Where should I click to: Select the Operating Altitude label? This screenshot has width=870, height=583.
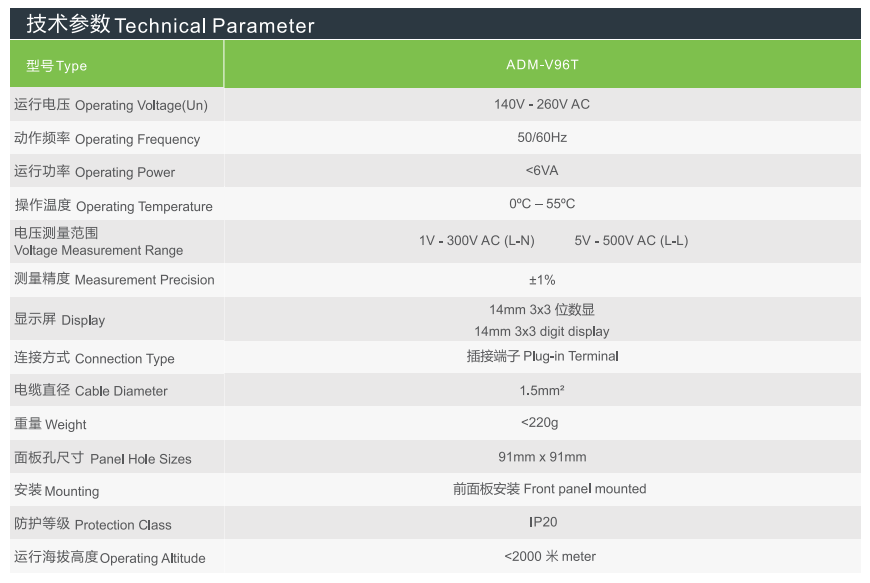(109, 558)
